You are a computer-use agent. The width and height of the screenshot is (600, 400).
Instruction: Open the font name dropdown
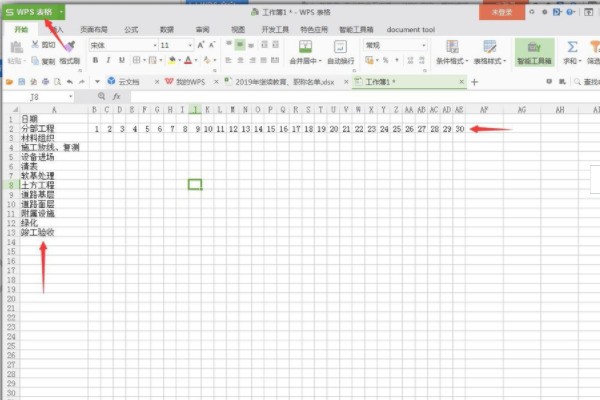pyautogui.click(x=155, y=46)
